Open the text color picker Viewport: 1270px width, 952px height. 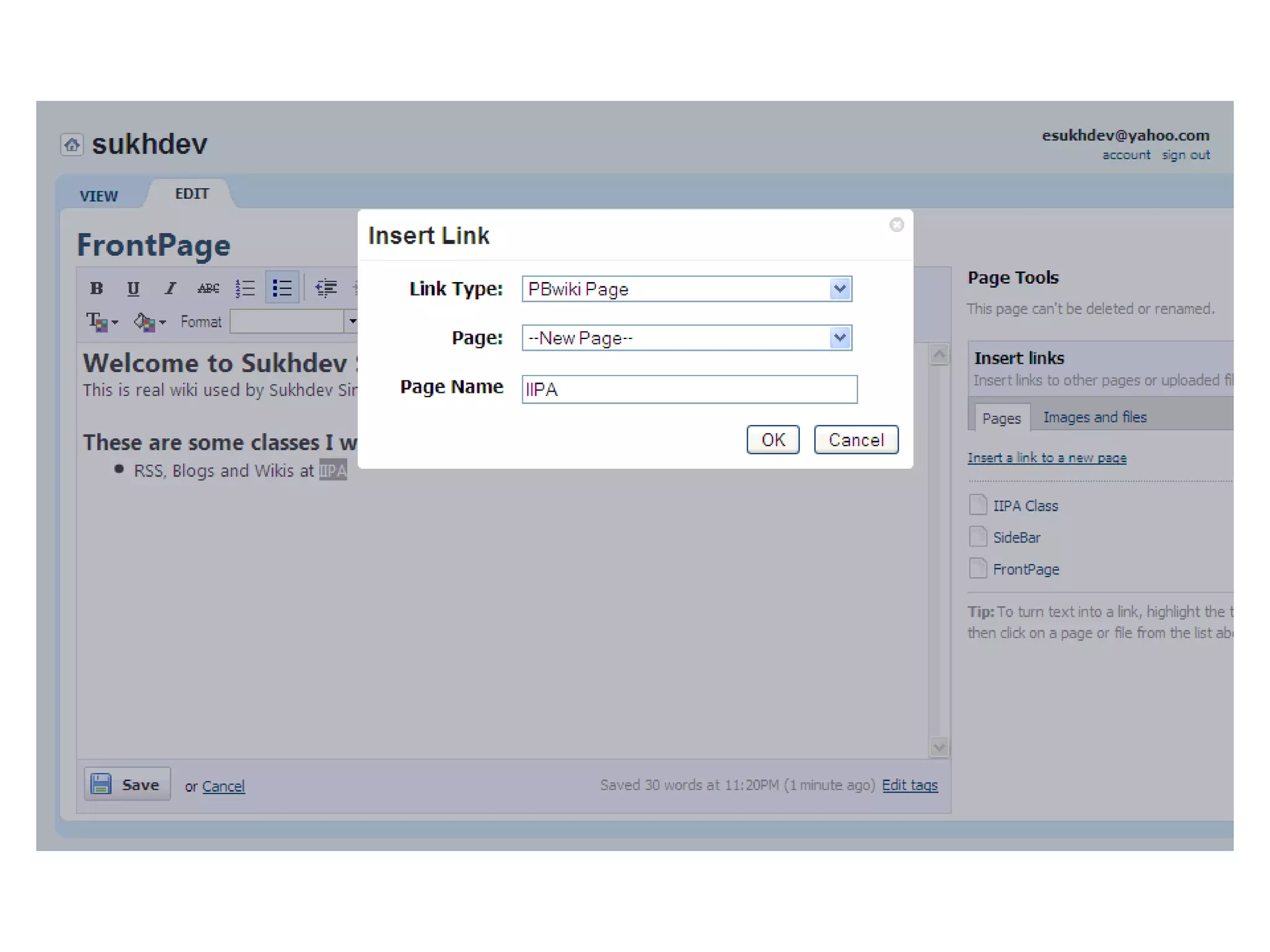(x=101, y=322)
